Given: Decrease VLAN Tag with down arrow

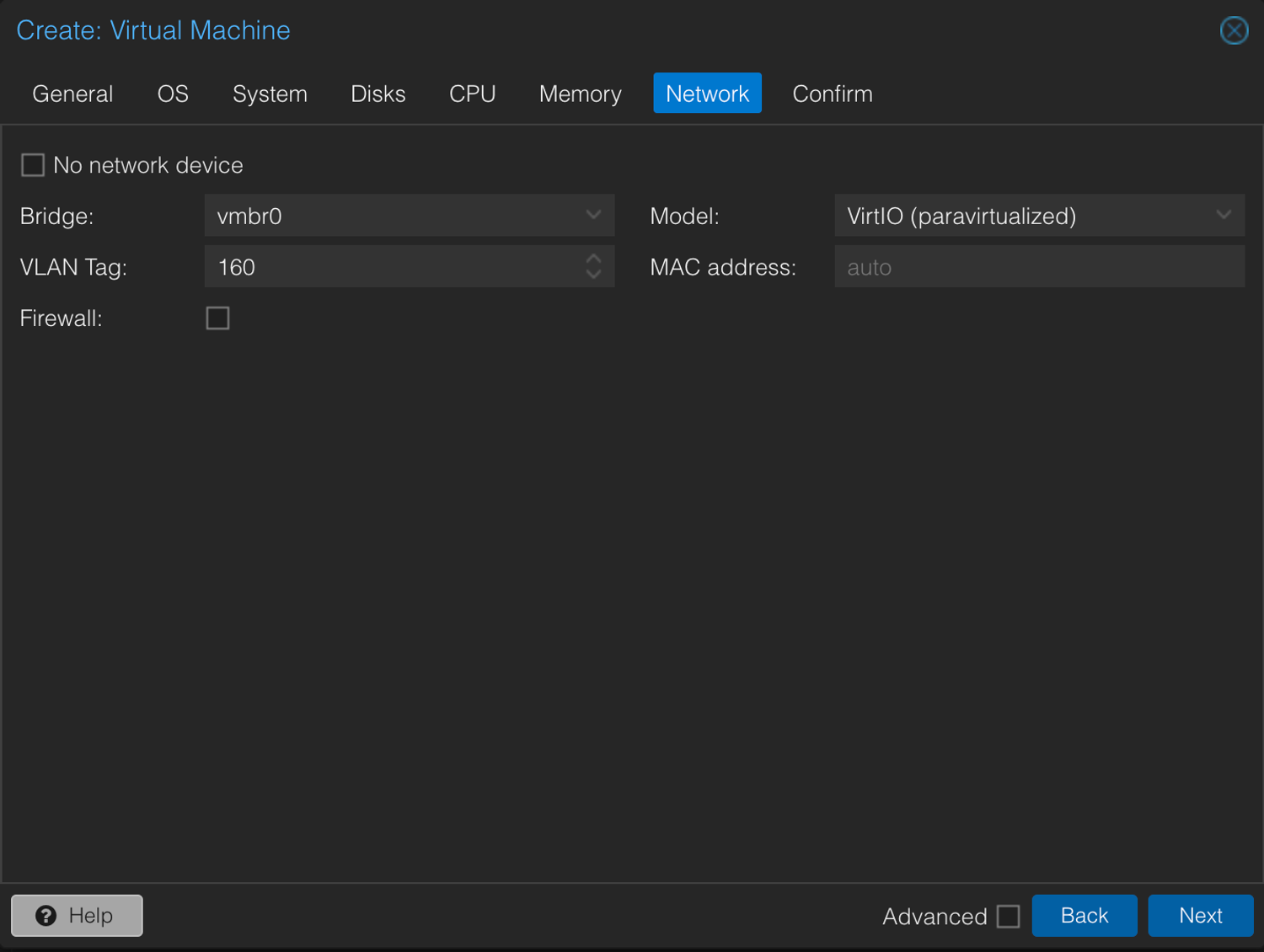Looking at the screenshot, I should tap(593, 275).
